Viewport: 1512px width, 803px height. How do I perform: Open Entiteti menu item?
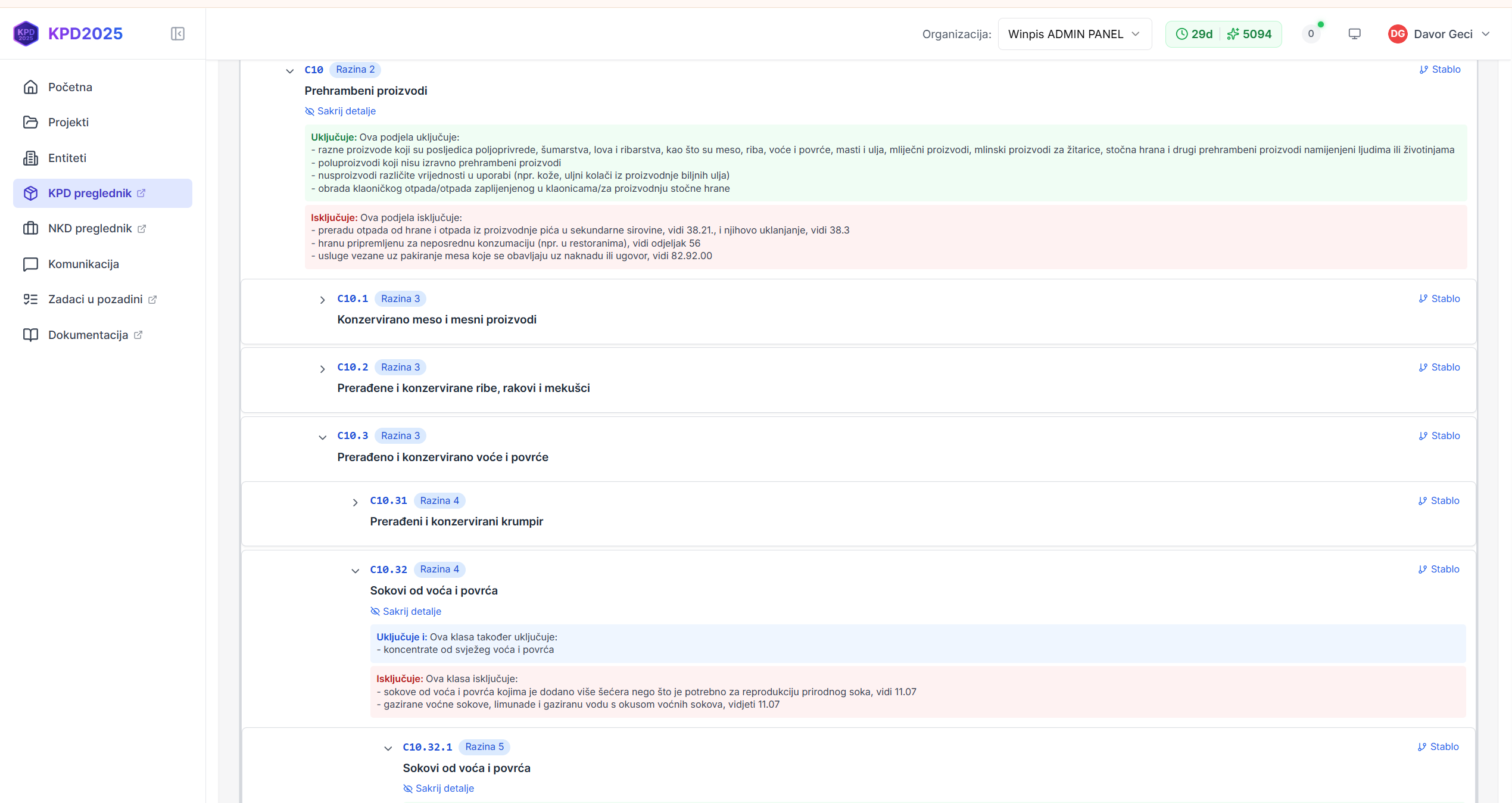pos(67,158)
